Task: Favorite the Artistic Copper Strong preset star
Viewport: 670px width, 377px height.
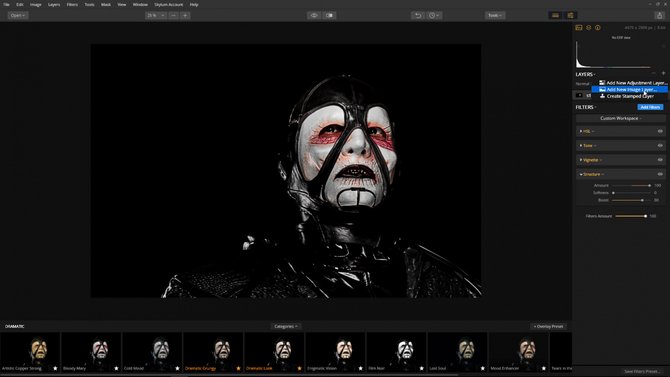Action: click(55, 368)
